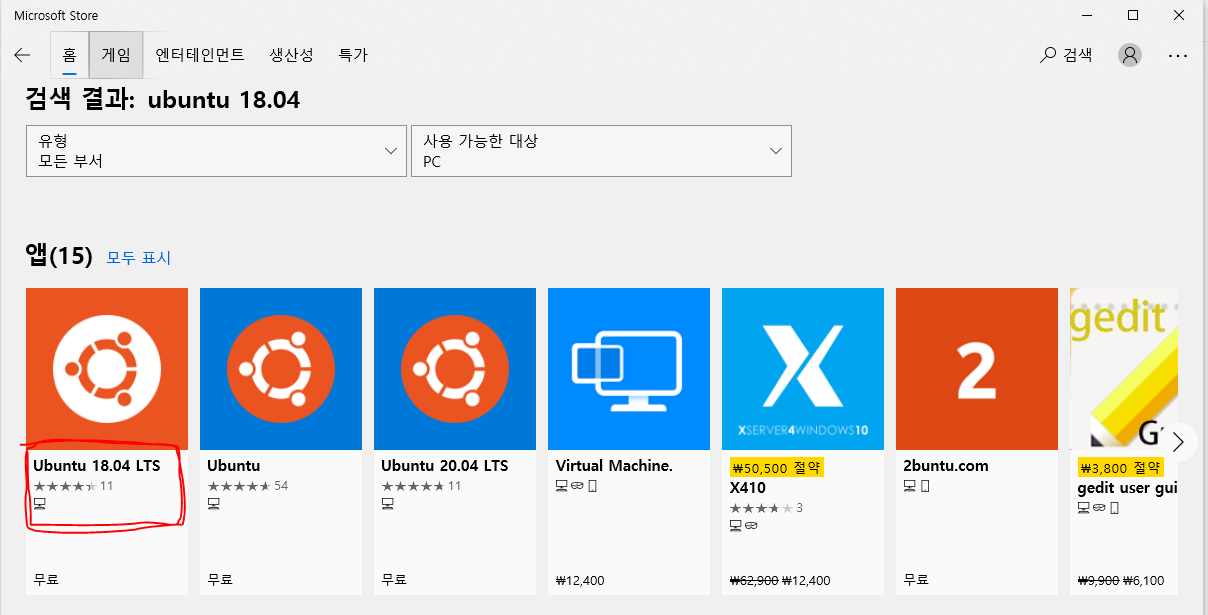The height and width of the screenshot is (615, 1208).
Task: Click the gedit ₩9,900 ₩6,100 price
Action: pyautogui.click(x=1120, y=580)
